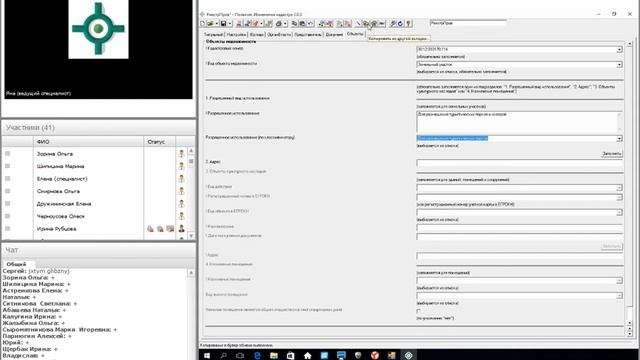Click the dark person icon for Ирина Рубцова
640x360 pixels.
click(x=181, y=229)
